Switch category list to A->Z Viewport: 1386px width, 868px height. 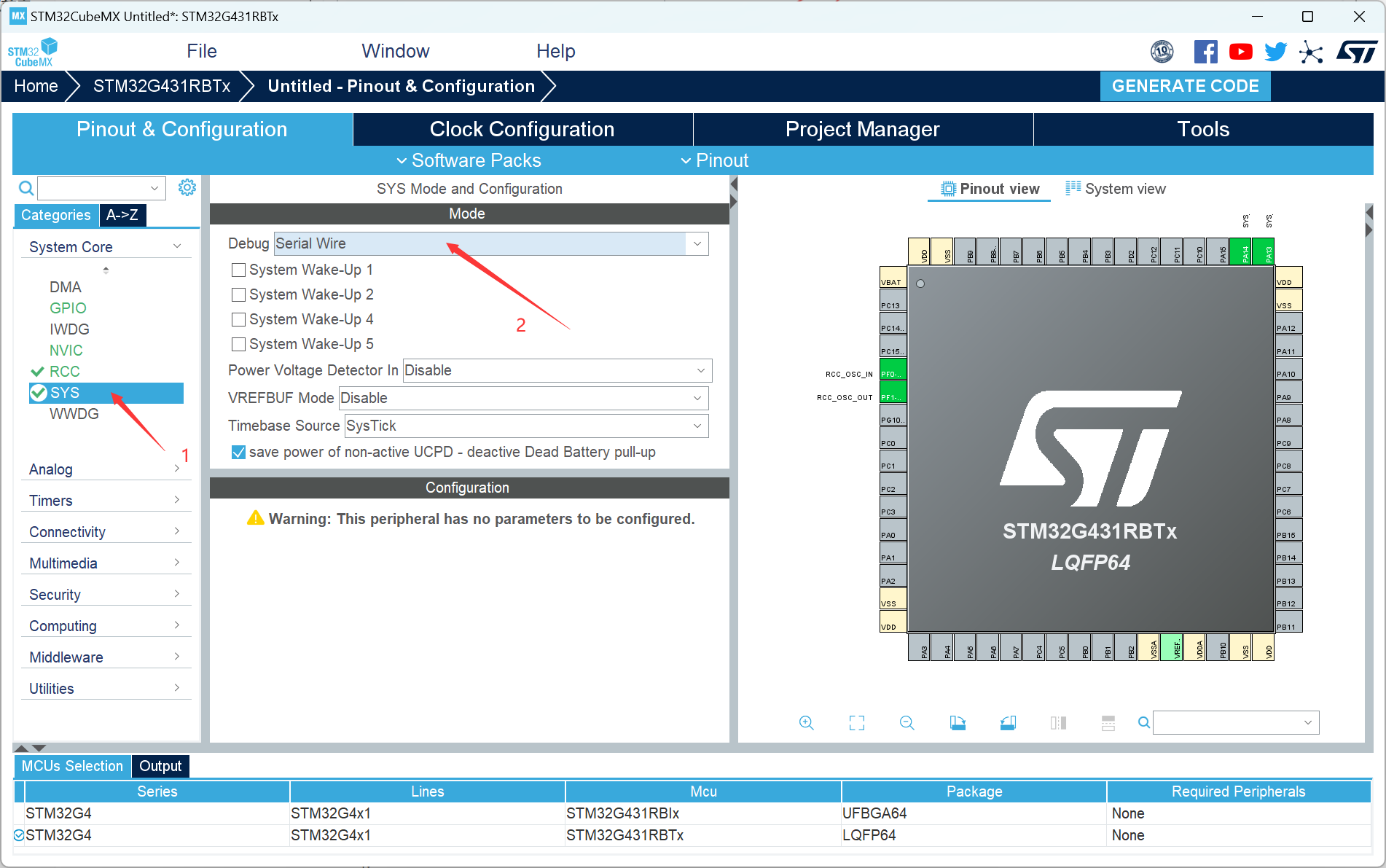pos(122,215)
